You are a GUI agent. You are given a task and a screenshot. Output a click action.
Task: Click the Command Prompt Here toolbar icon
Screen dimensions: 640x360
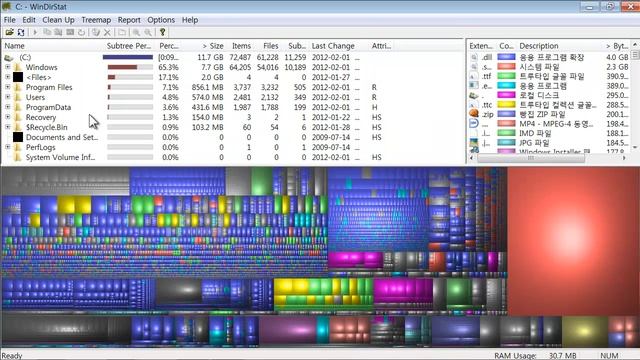pos(70,32)
